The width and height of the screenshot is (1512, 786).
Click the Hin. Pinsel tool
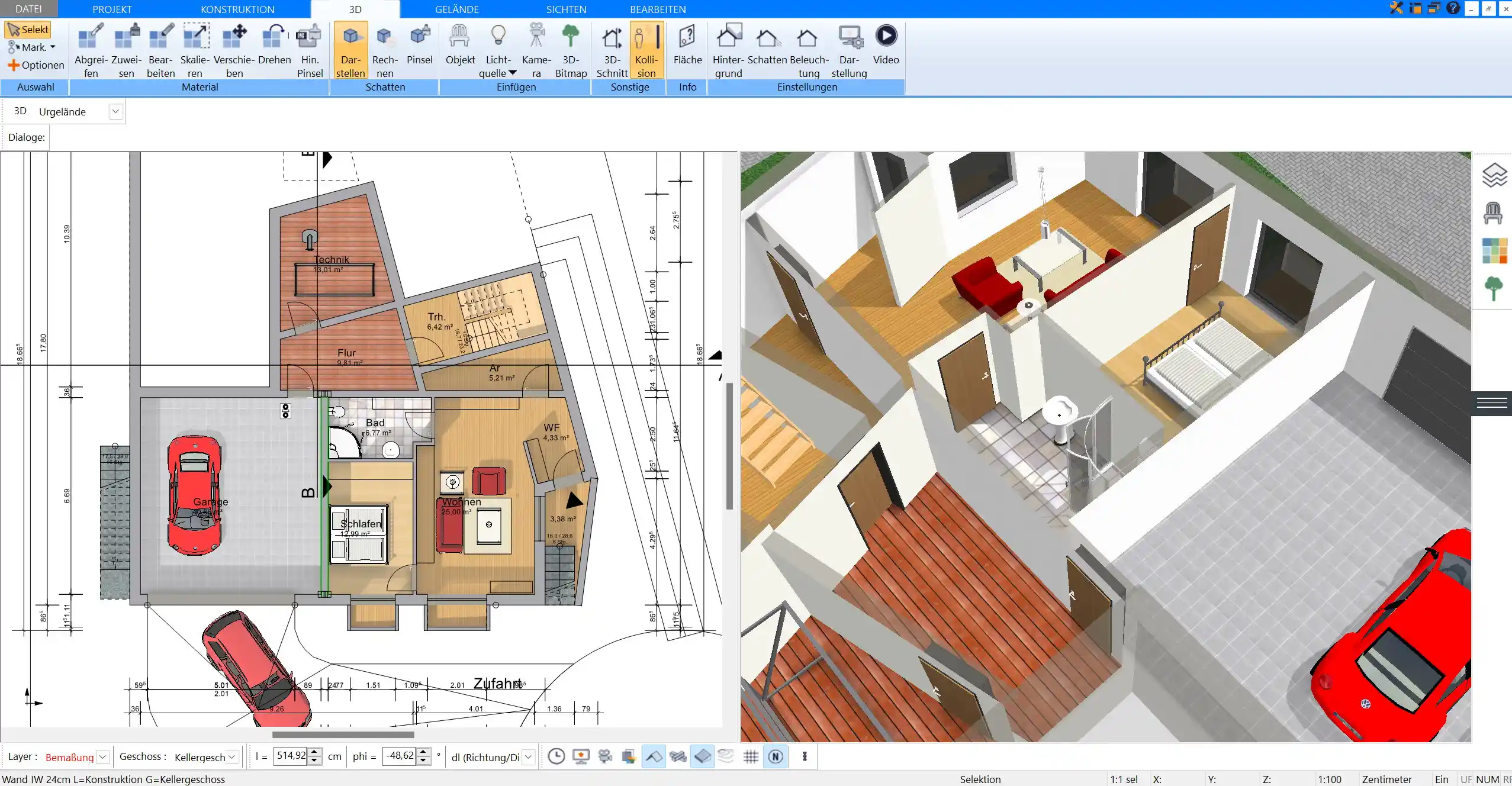pos(310,50)
